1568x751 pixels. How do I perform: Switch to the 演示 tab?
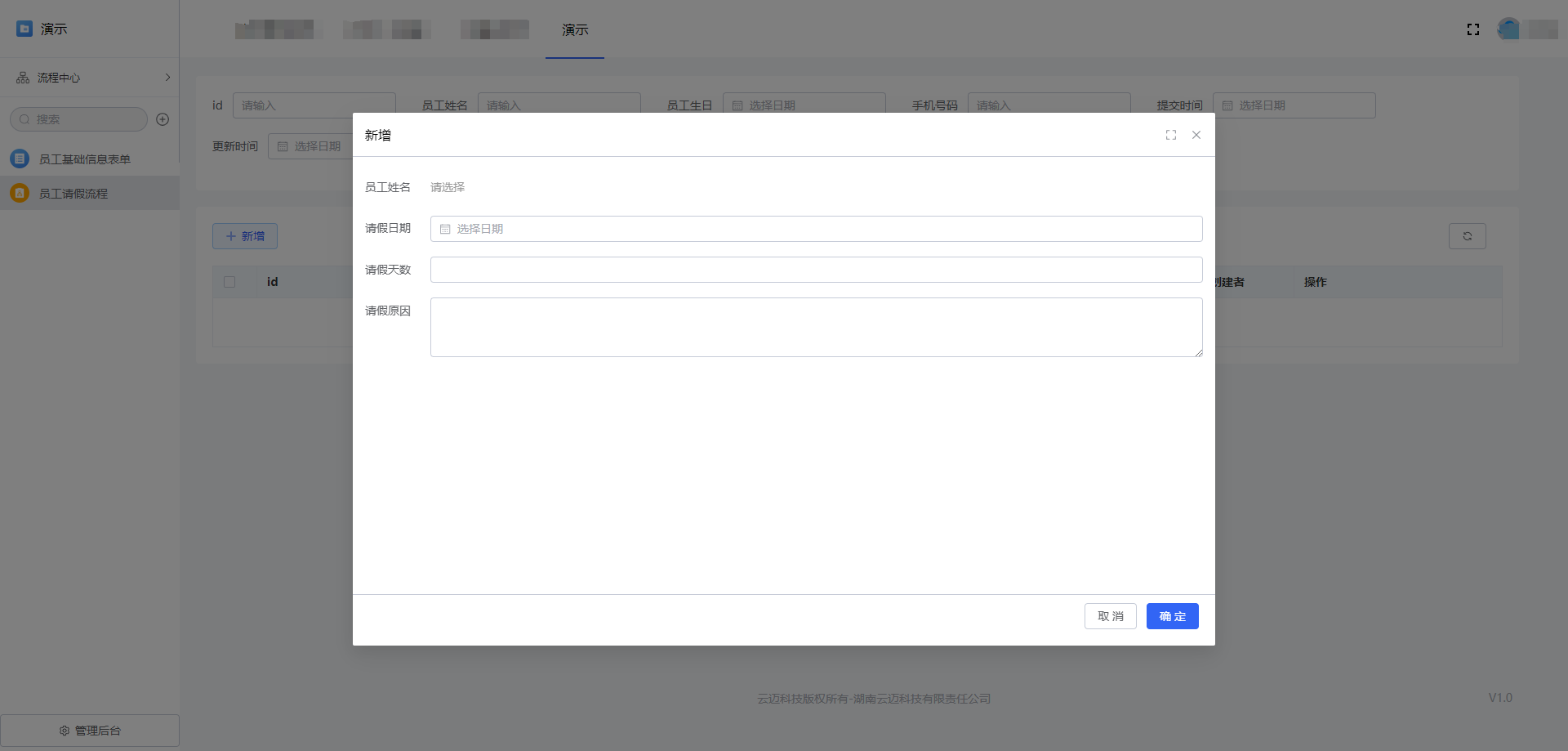click(x=575, y=30)
